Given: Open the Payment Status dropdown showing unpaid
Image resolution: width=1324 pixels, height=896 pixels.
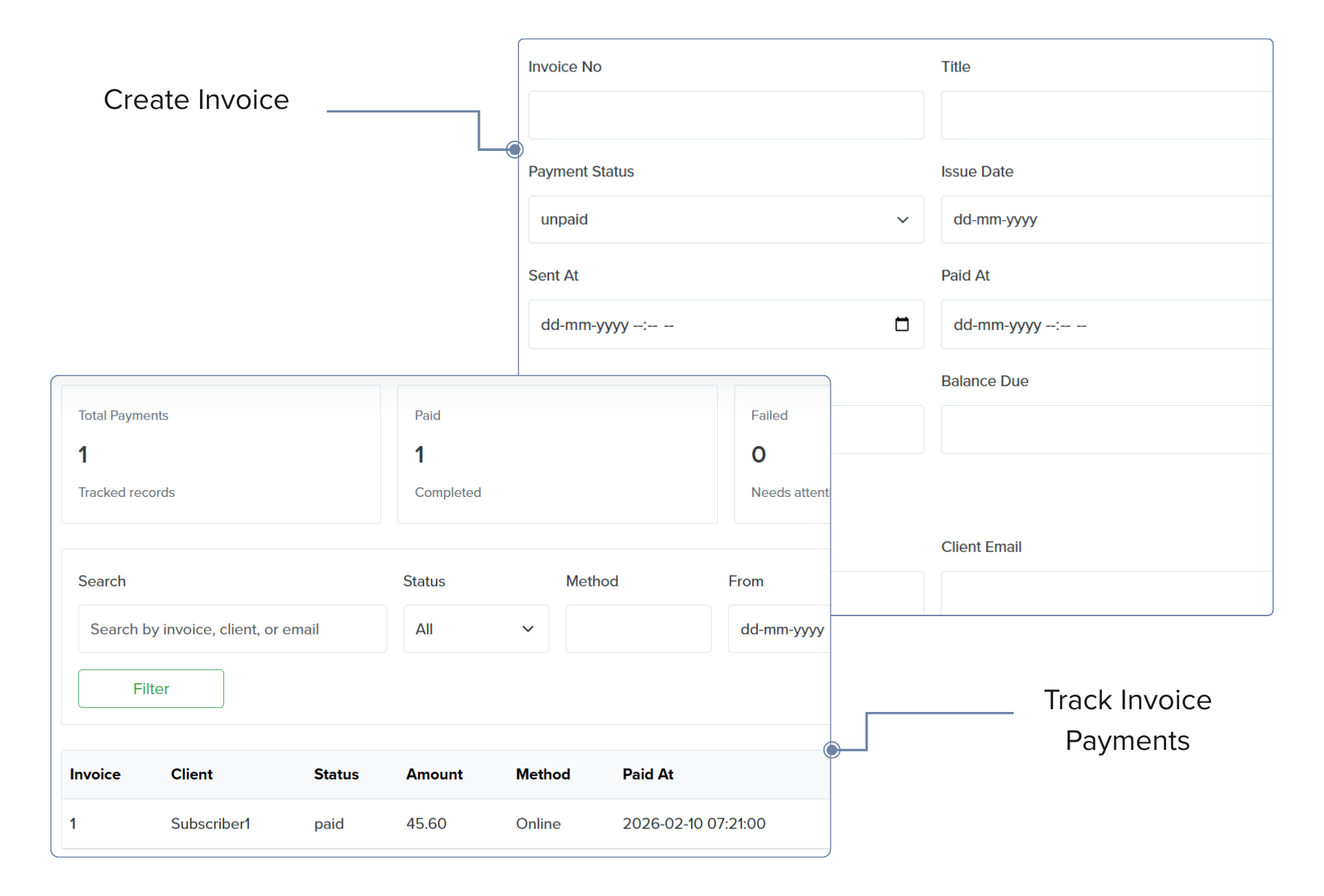Looking at the screenshot, I should click(x=725, y=219).
